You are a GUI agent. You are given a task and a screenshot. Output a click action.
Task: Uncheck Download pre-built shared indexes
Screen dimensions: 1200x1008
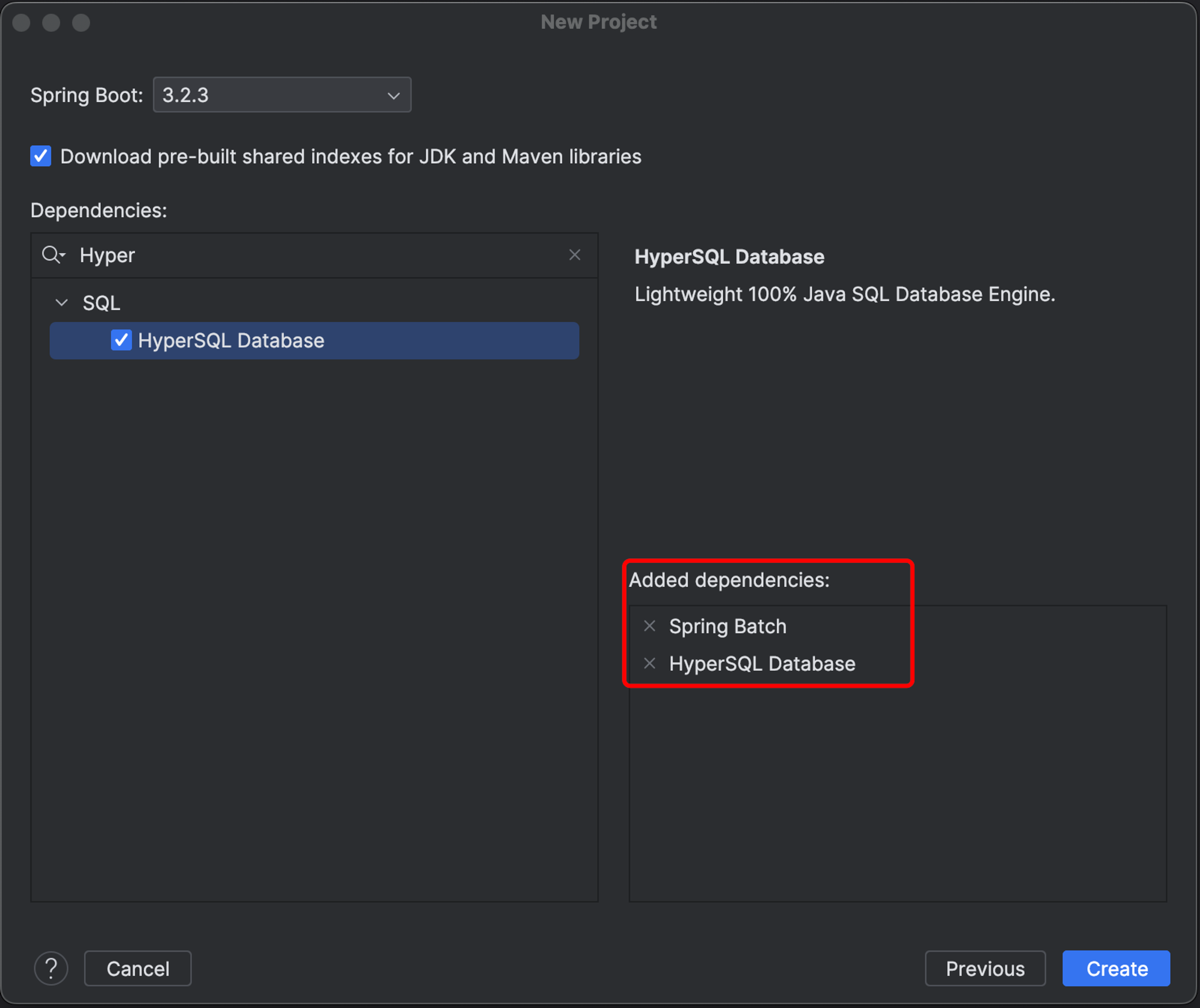41,157
